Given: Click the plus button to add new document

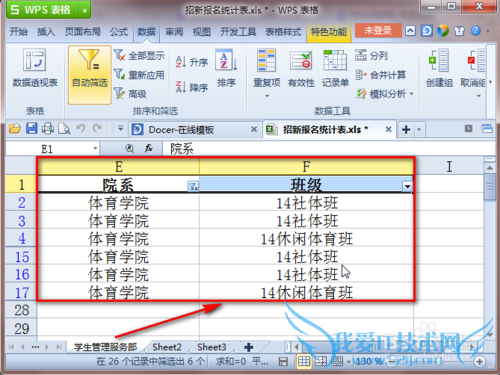Looking at the screenshot, I should pos(406,129).
